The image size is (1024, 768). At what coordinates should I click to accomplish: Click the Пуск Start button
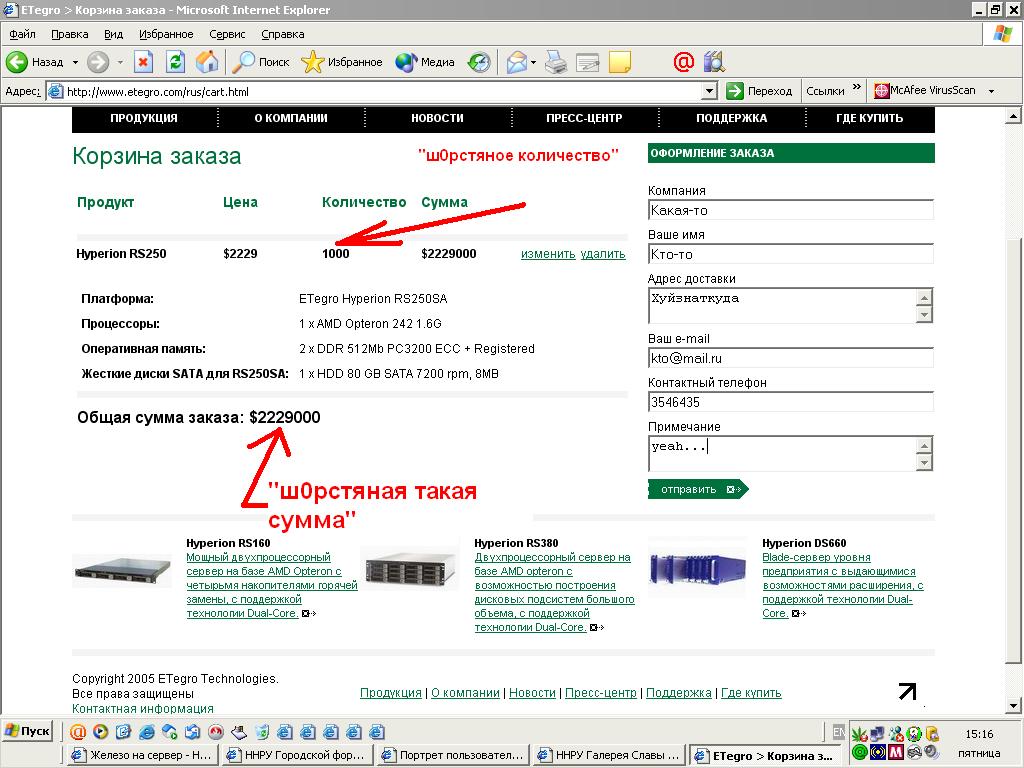[28, 731]
